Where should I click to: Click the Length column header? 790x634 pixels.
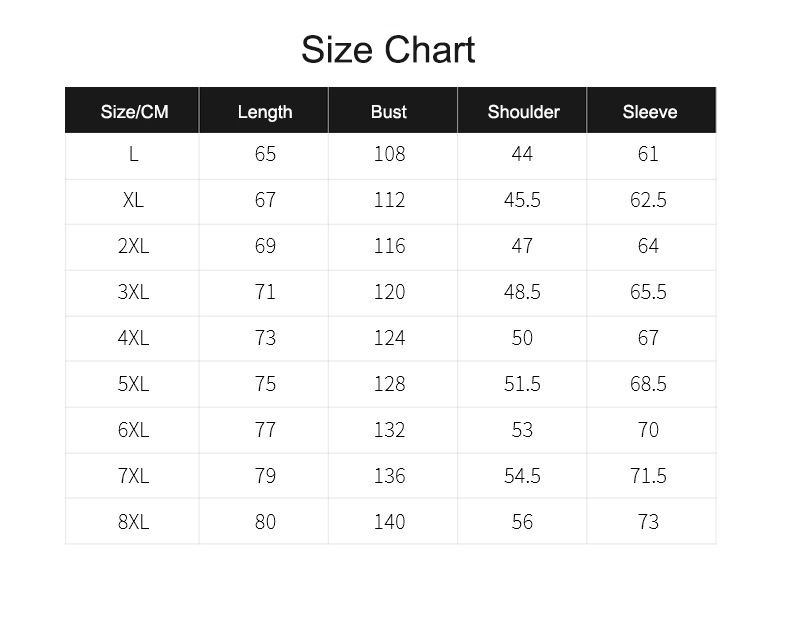[265, 112]
